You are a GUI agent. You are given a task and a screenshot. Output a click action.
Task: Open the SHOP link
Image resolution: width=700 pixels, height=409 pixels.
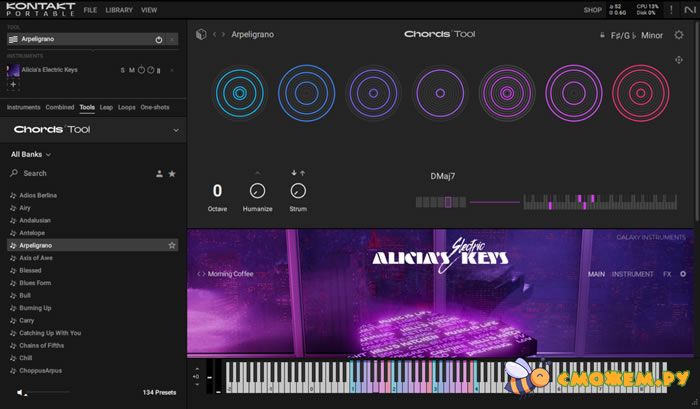pos(592,10)
